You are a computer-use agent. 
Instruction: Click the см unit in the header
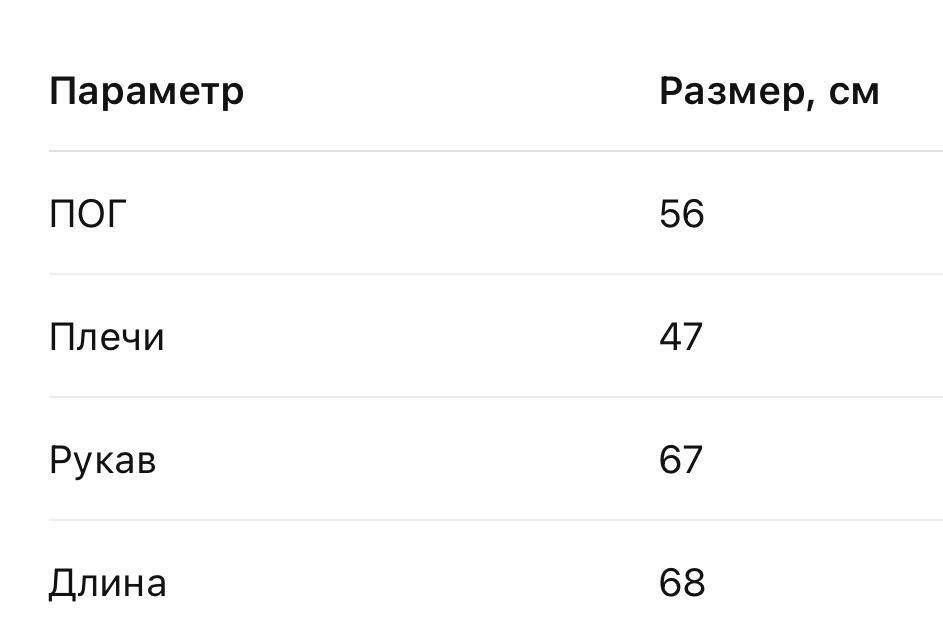[x=854, y=93]
